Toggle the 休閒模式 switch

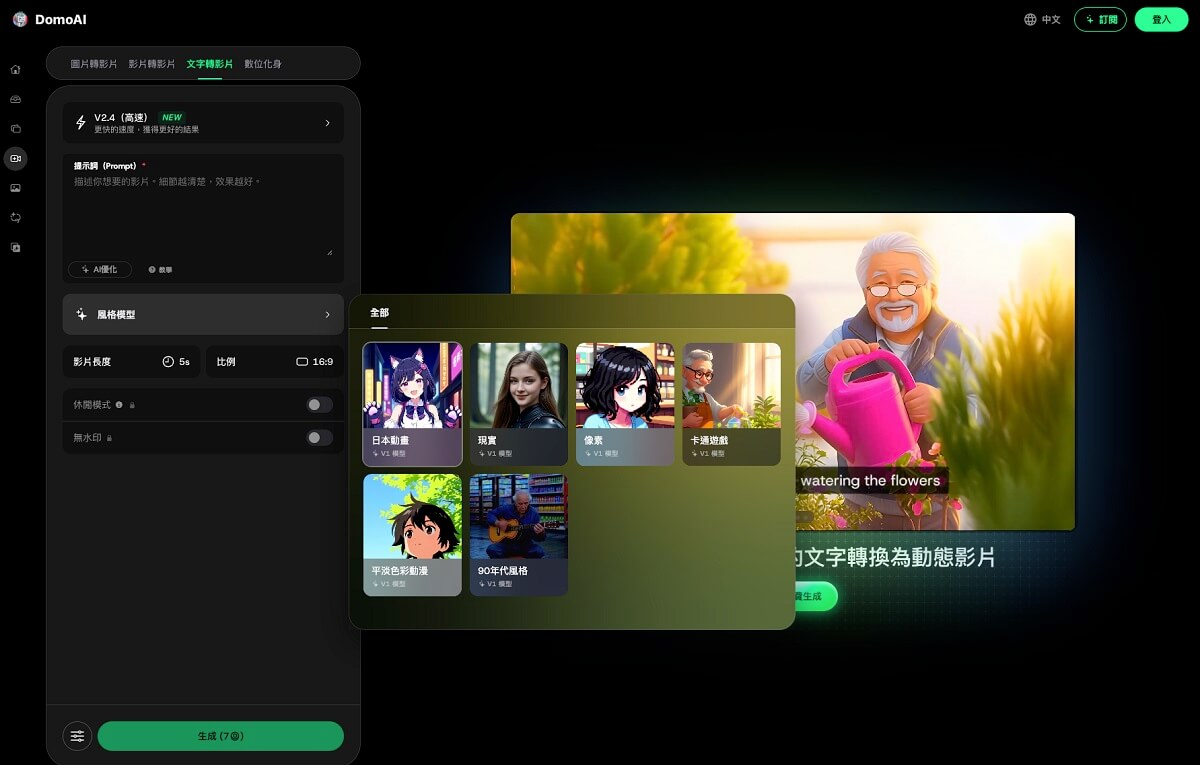319,405
